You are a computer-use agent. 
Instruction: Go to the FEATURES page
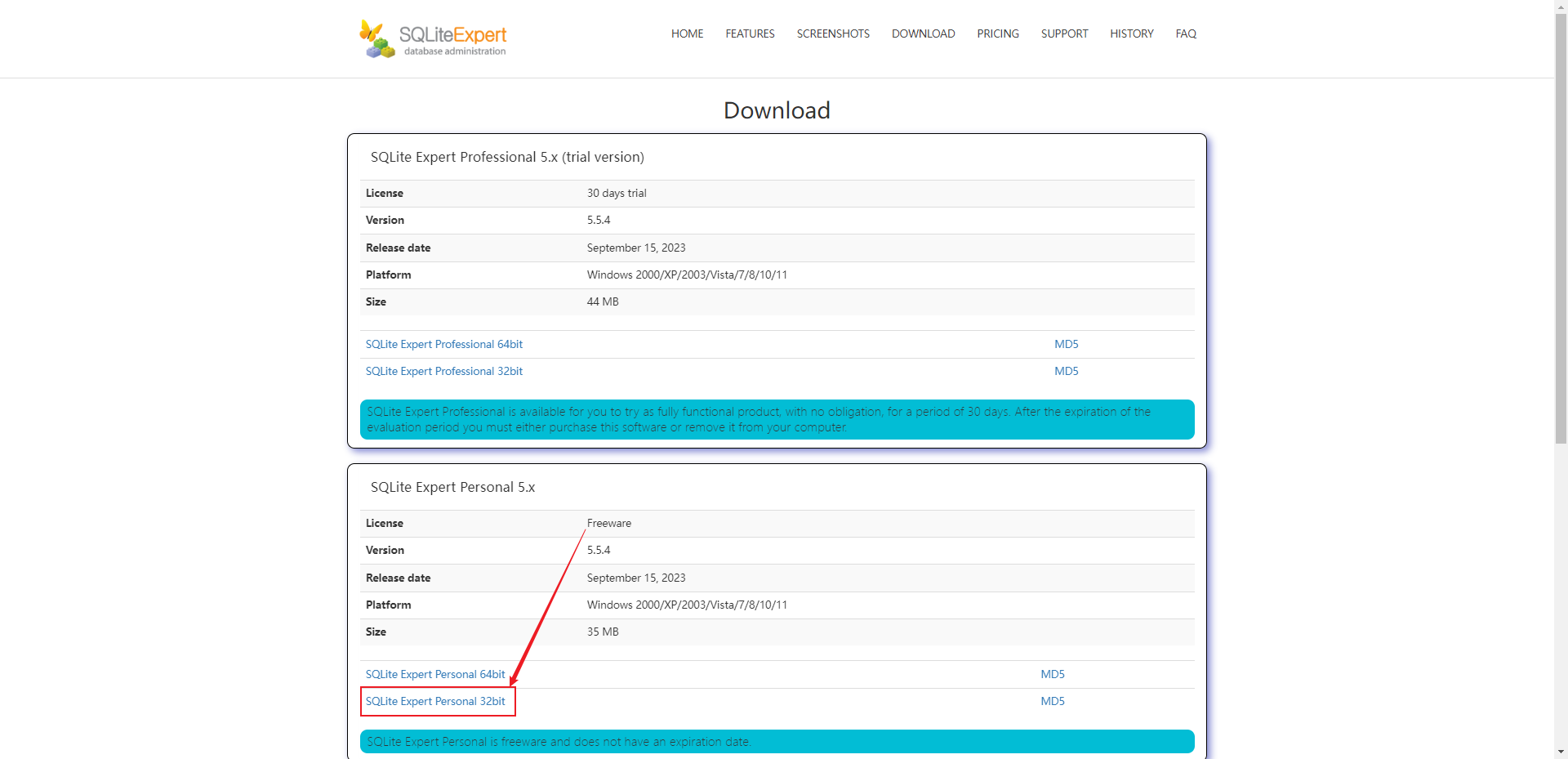click(x=750, y=33)
